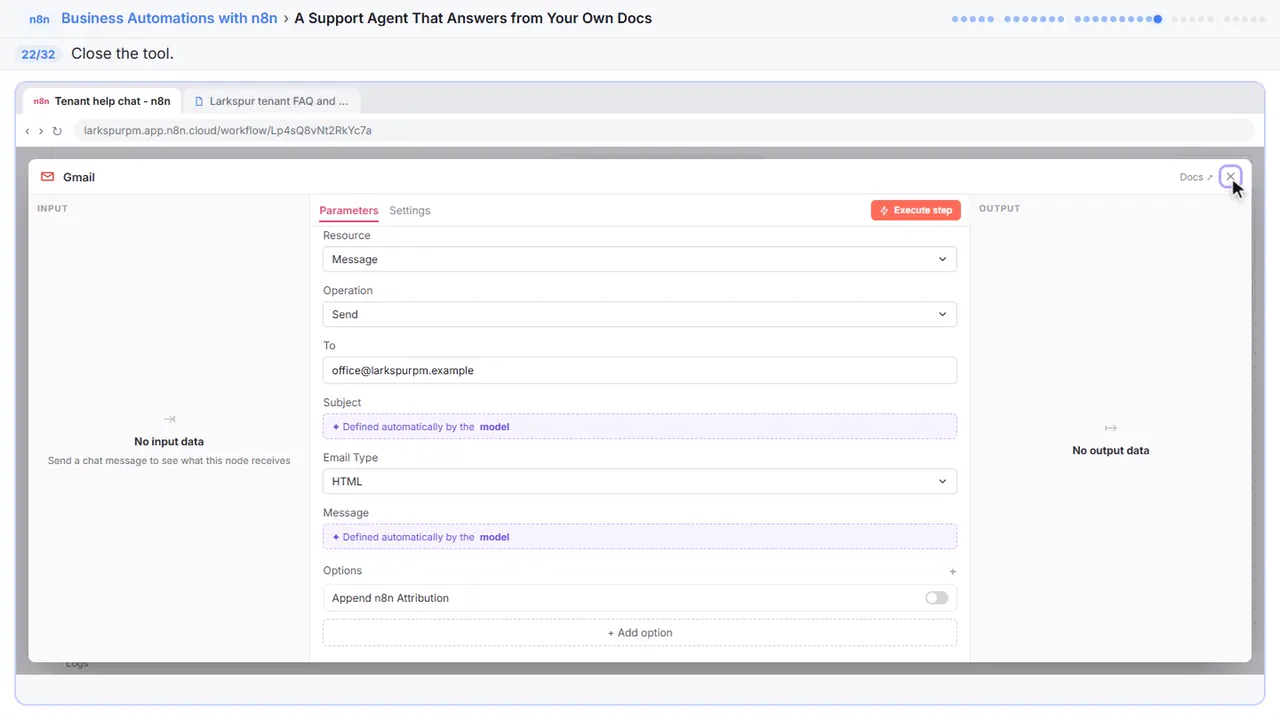Open the Docs link in Gmail panel

click(x=1195, y=177)
